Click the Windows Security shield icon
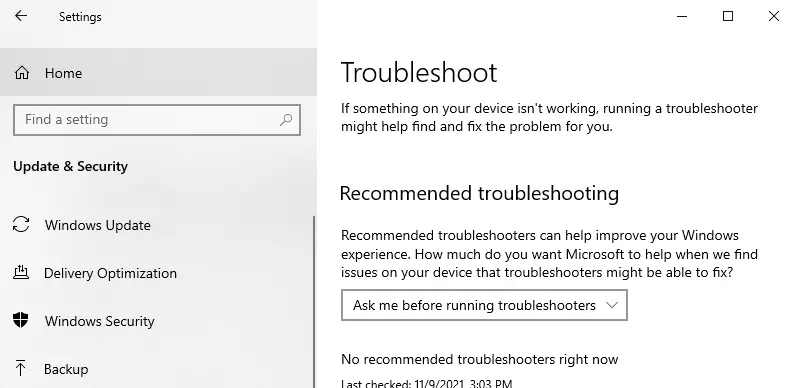 21,320
